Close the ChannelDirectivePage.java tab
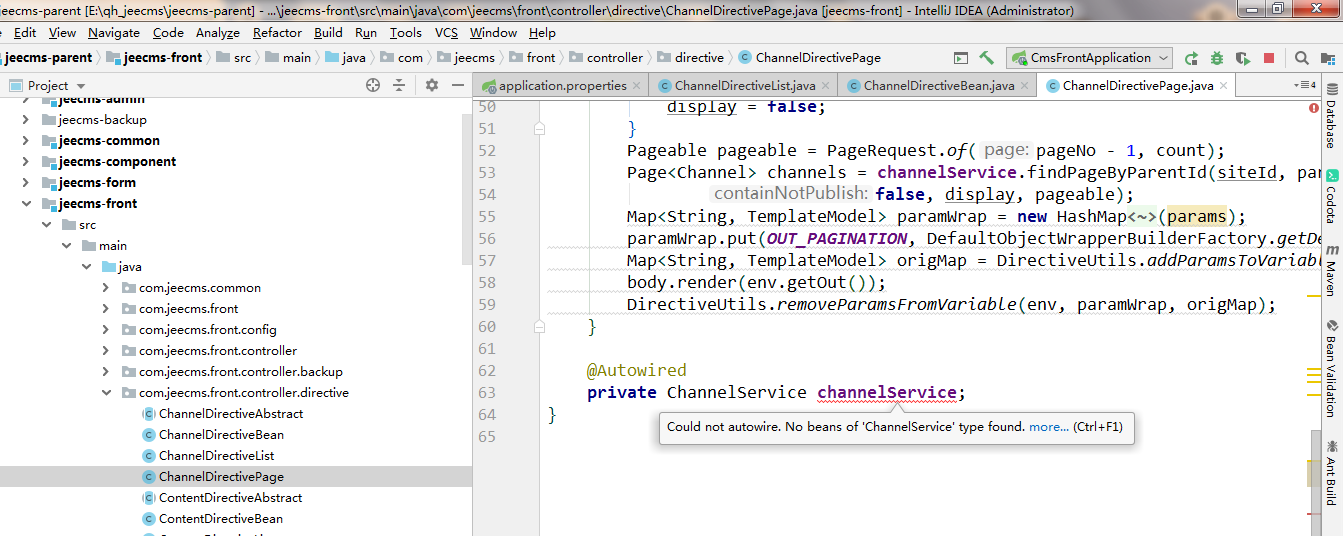The height and width of the screenshot is (536, 1343). (x=1225, y=86)
